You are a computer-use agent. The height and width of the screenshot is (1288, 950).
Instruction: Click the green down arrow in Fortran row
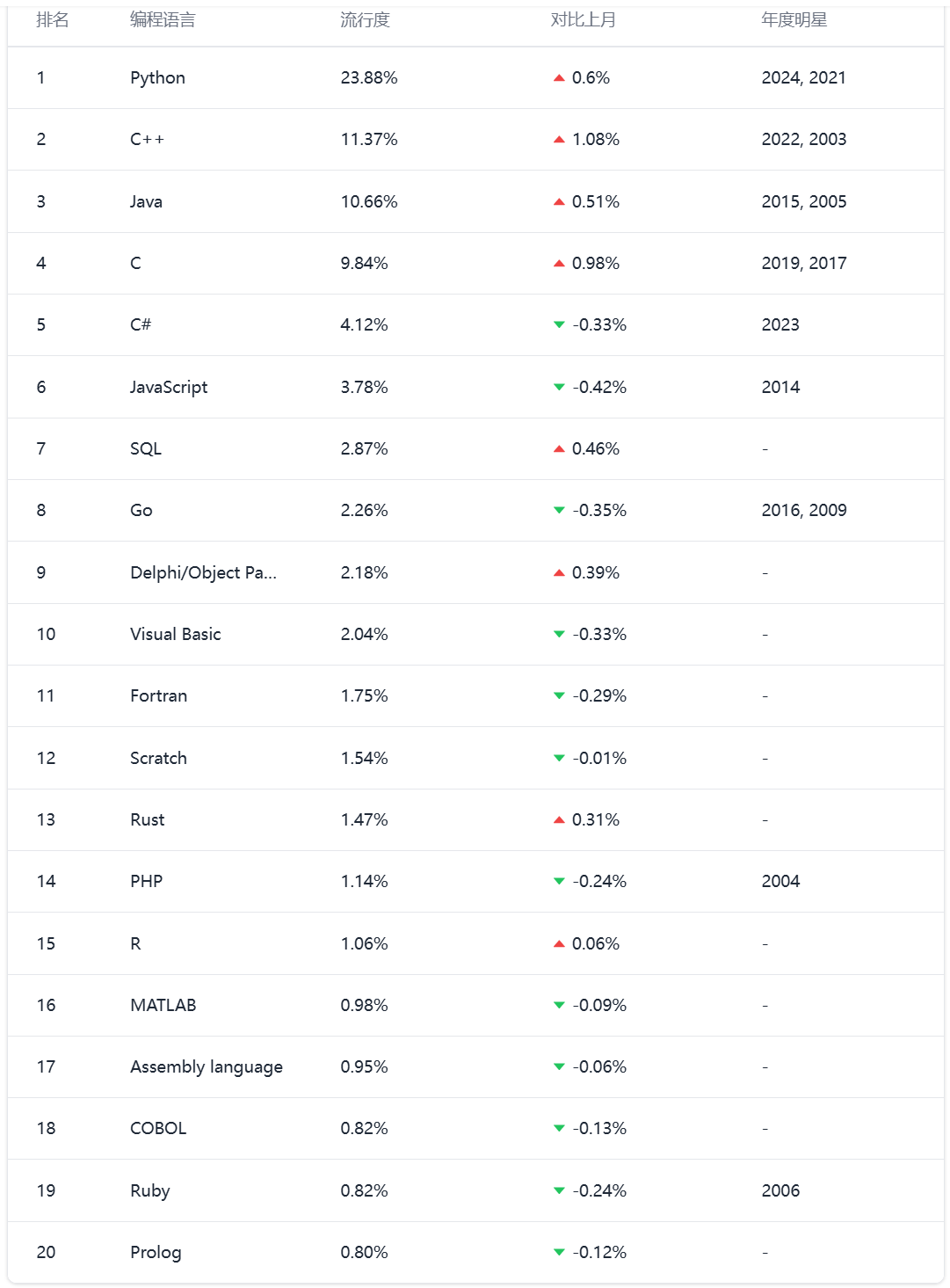tap(559, 696)
